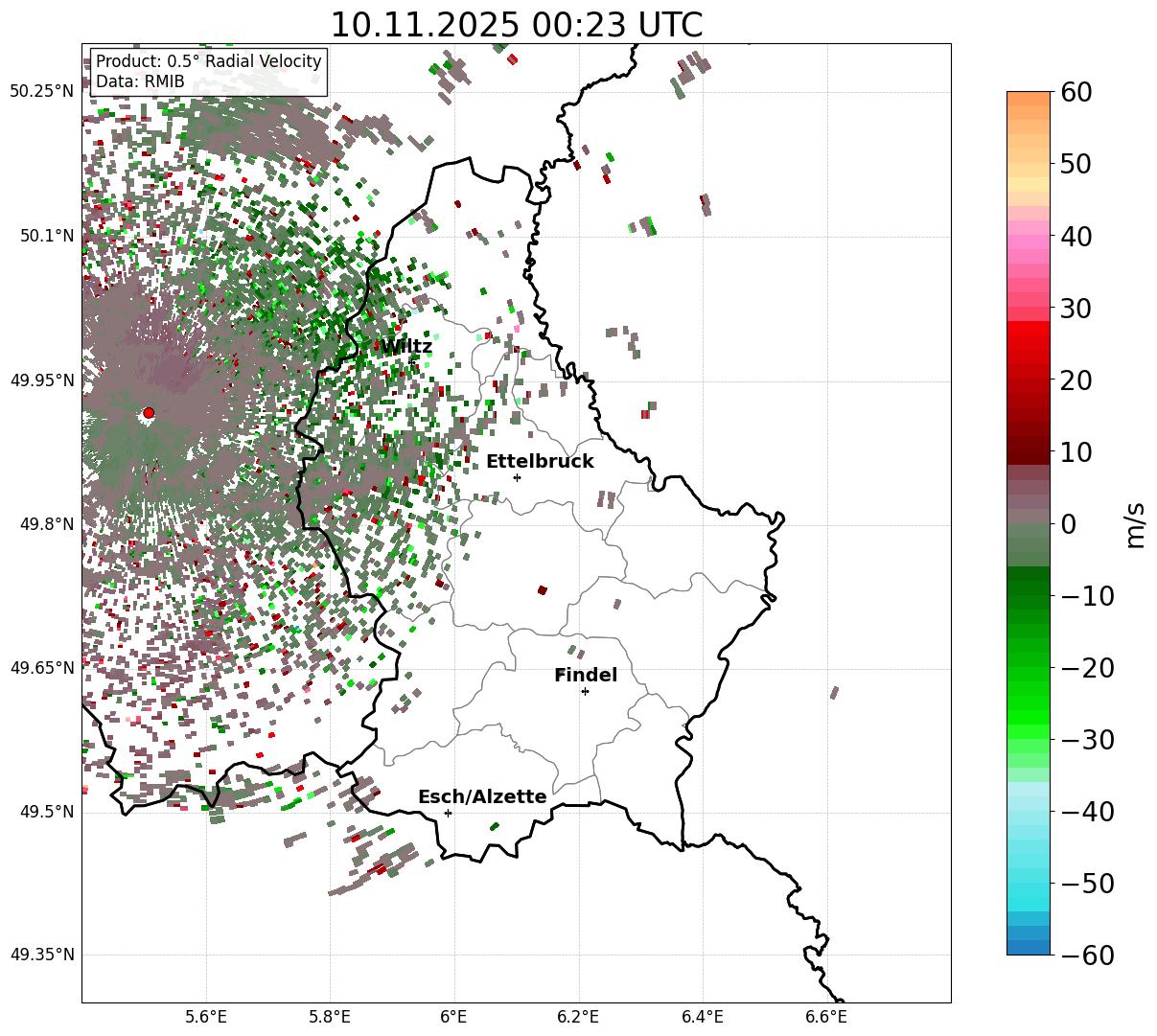Click the −60 tick label on the colorbar

pyautogui.click(x=1087, y=955)
